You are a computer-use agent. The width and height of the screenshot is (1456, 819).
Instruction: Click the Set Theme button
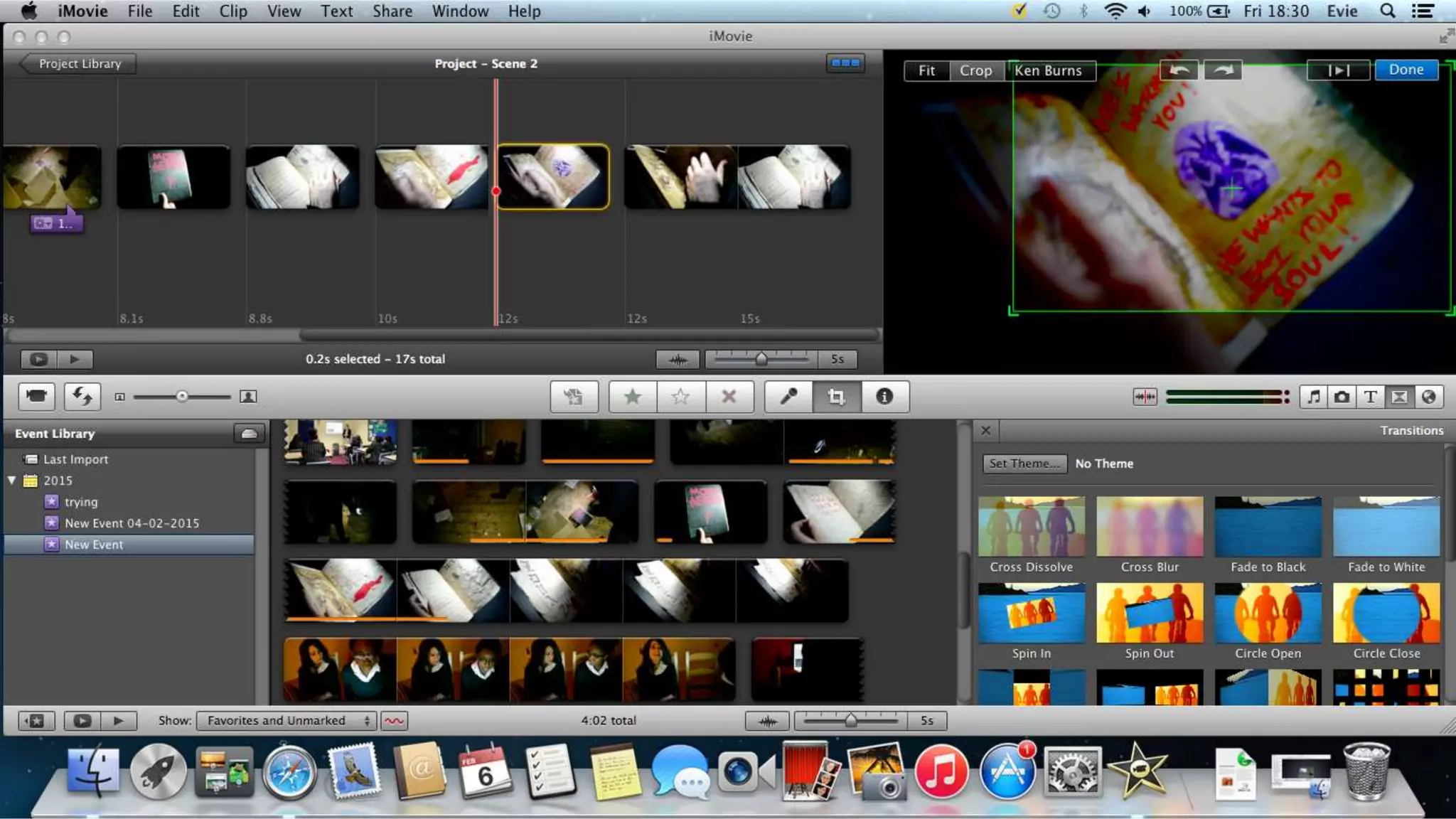point(1024,464)
